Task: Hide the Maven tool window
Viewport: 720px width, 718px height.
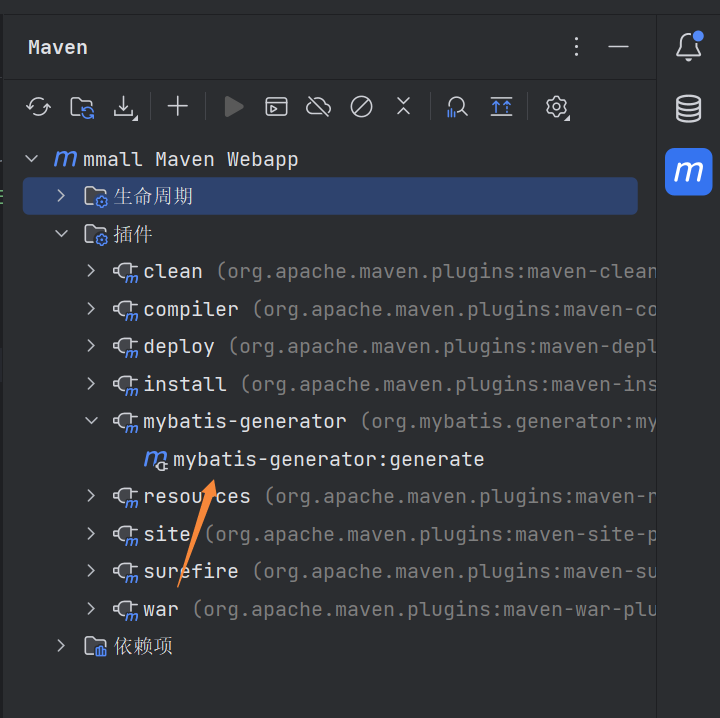Action: tap(618, 47)
